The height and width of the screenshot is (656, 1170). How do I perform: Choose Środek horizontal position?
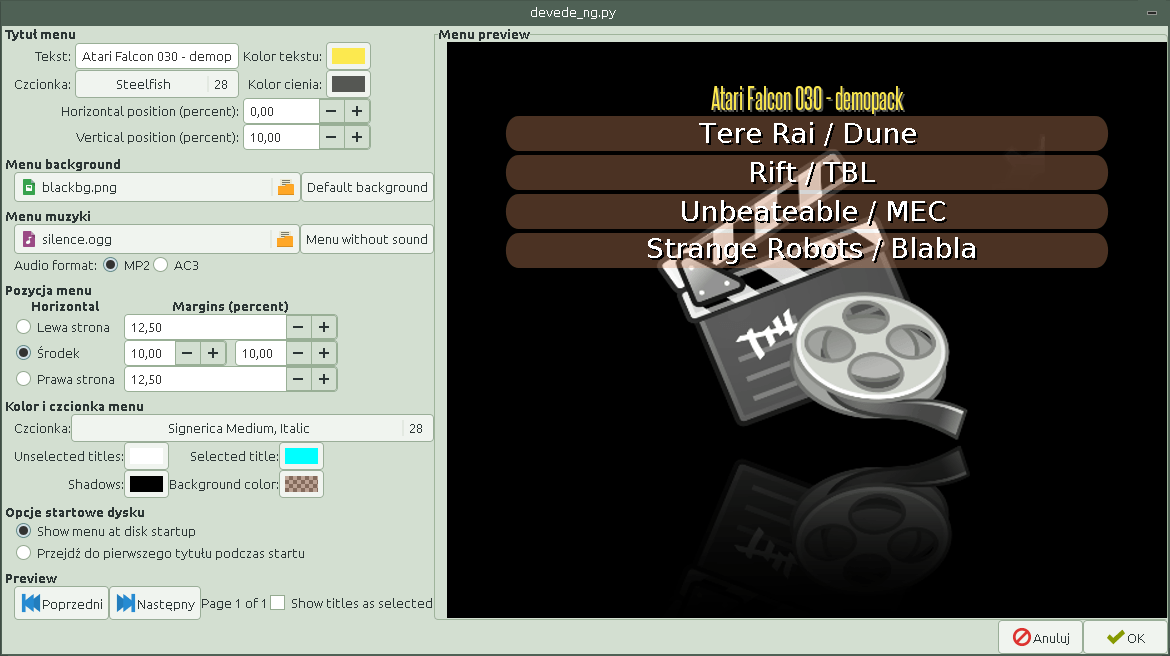point(24,353)
